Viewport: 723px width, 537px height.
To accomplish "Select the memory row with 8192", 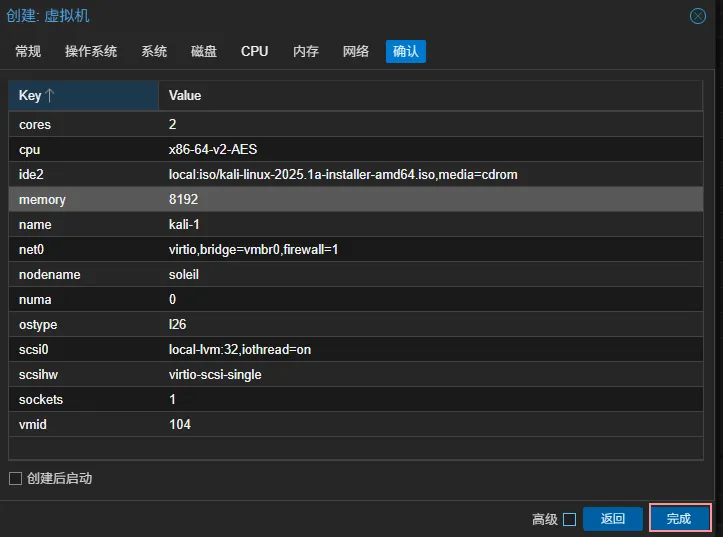I will tap(360, 200).
